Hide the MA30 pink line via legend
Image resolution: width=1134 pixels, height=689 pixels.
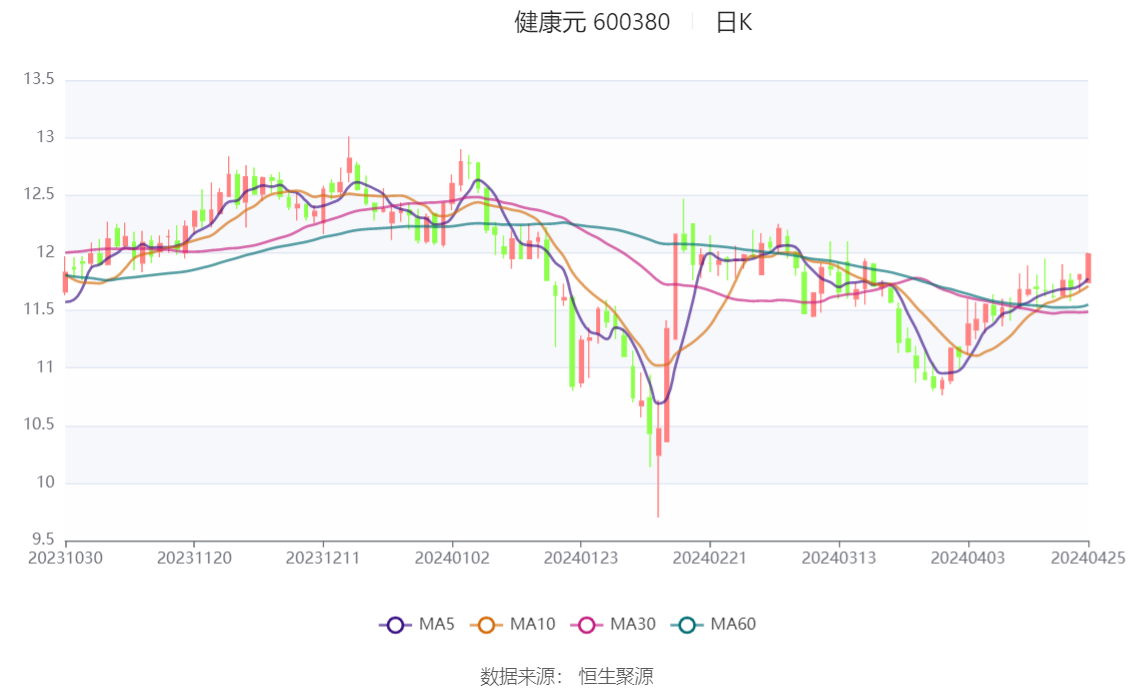coord(587,625)
